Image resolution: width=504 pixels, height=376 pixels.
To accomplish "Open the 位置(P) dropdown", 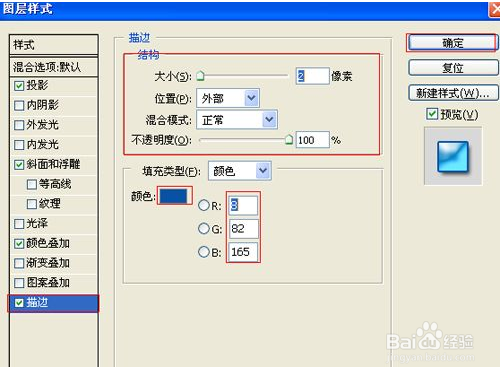I will tap(228, 98).
